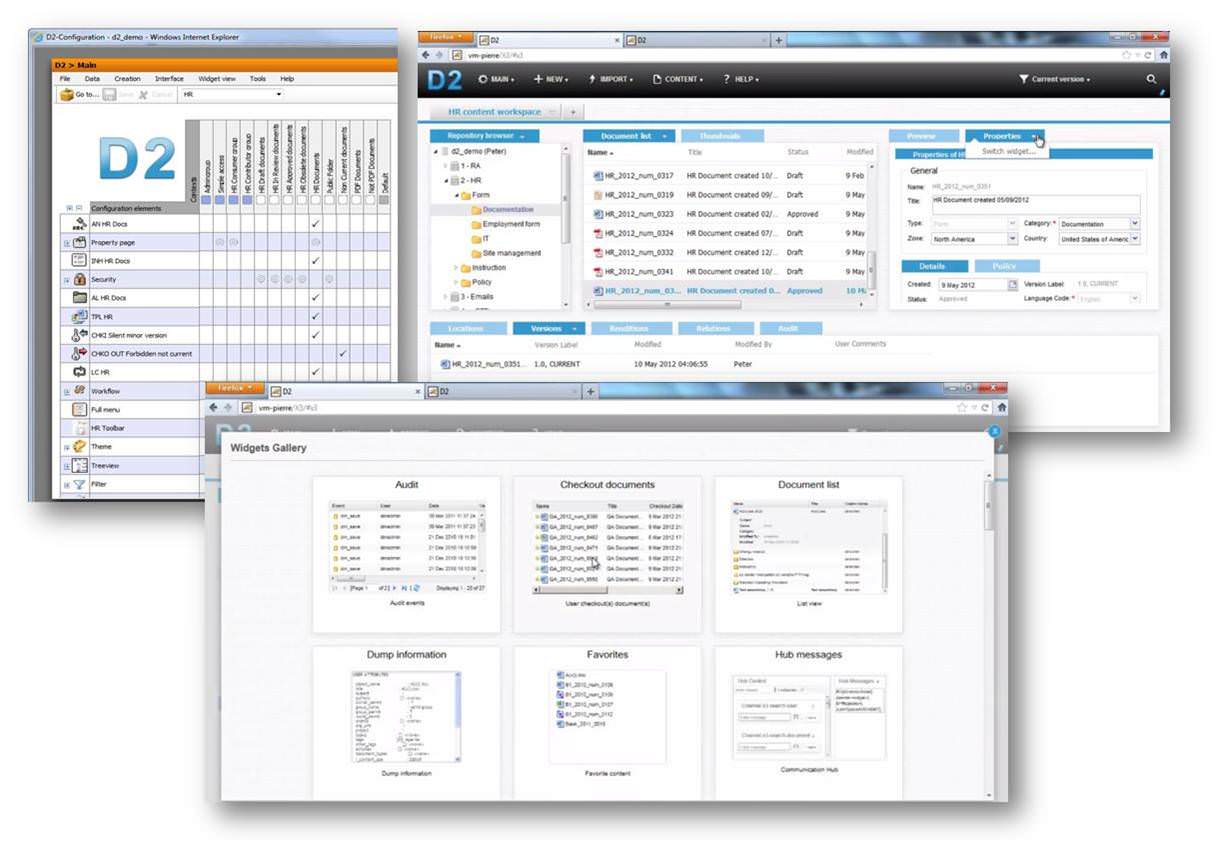Toggle INH HR Docs checkmark under HR Documents
The height and width of the screenshot is (856, 1224).
tap(315, 261)
